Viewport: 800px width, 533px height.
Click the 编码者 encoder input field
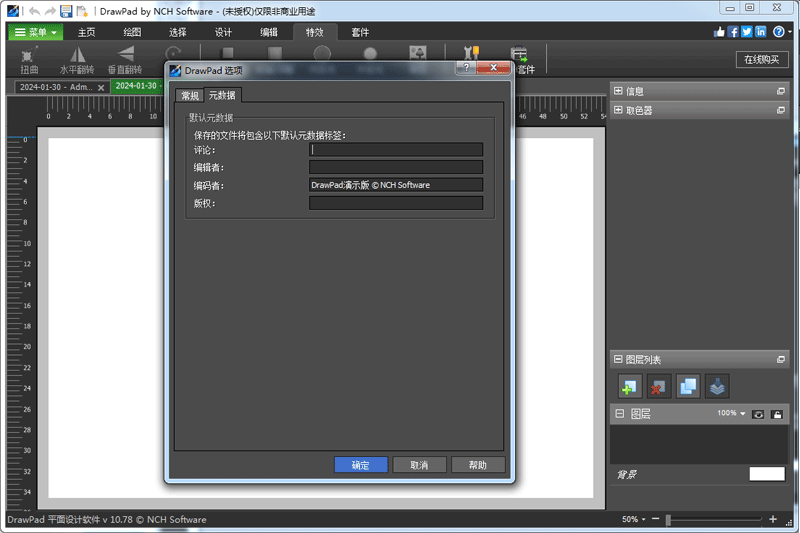click(396, 185)
